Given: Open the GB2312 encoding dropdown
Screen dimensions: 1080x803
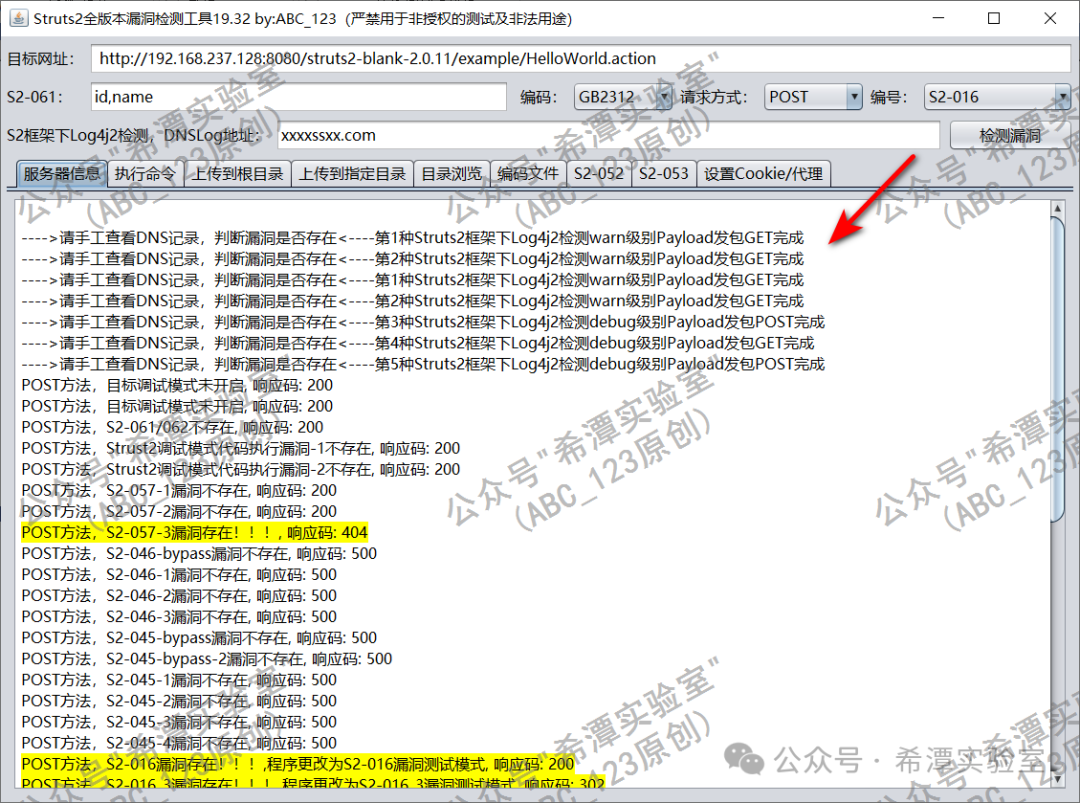Looking at the screenshot, I should 623,97.
